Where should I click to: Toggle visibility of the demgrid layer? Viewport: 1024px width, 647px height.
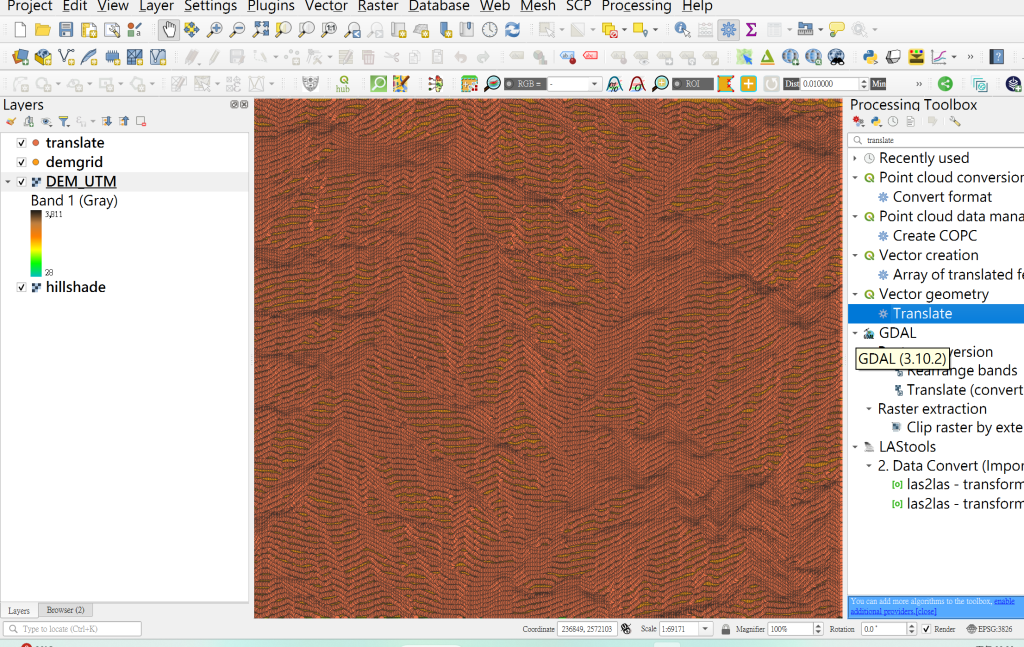click(22, 162)
